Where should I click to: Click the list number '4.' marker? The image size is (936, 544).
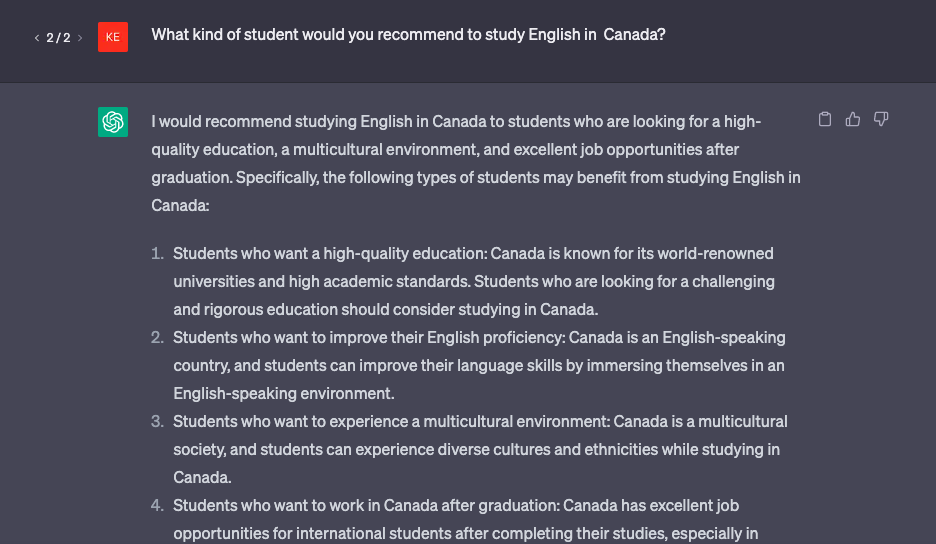pyautogui.click(x=157, y=506)
